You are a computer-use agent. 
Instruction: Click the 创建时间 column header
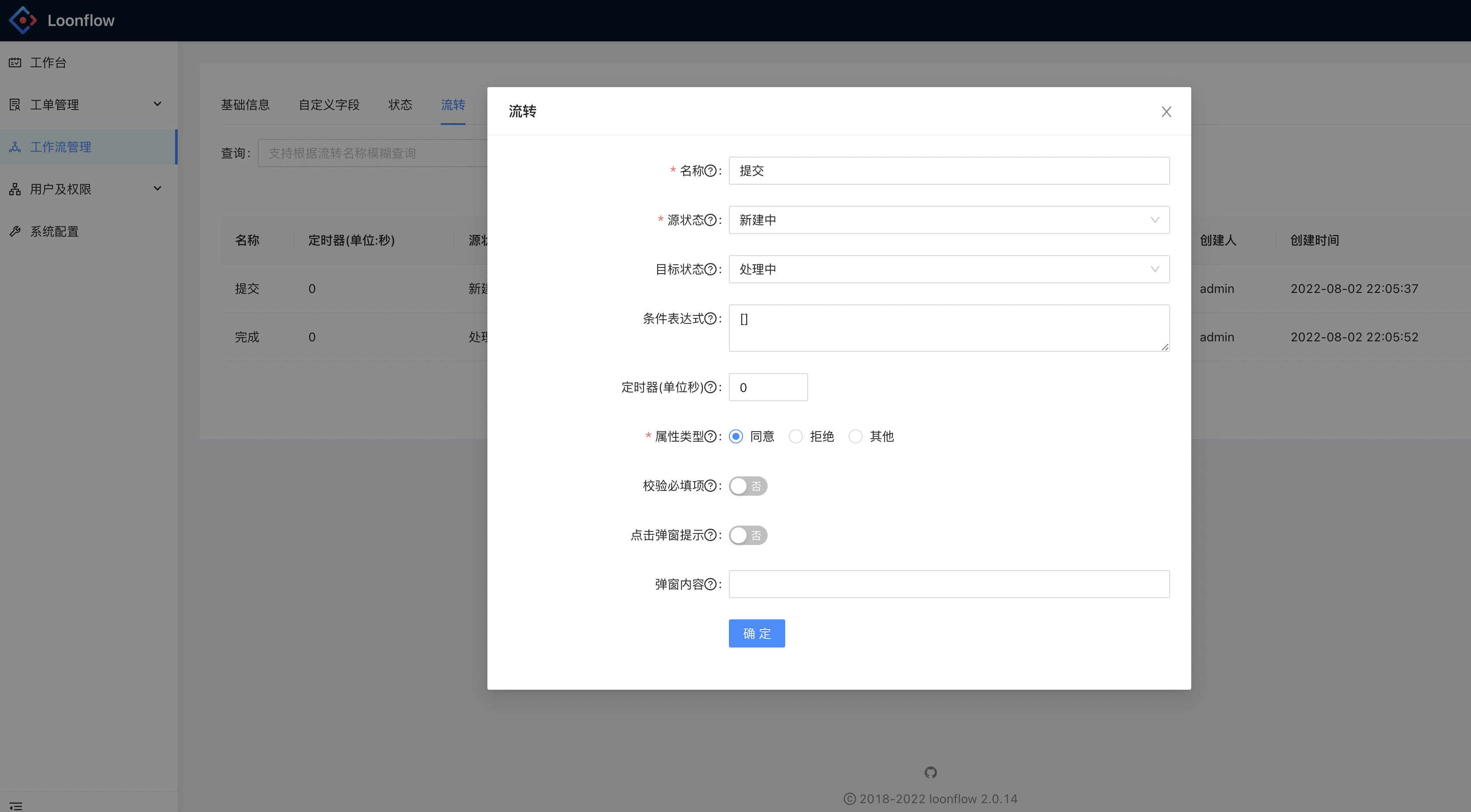1314,240
